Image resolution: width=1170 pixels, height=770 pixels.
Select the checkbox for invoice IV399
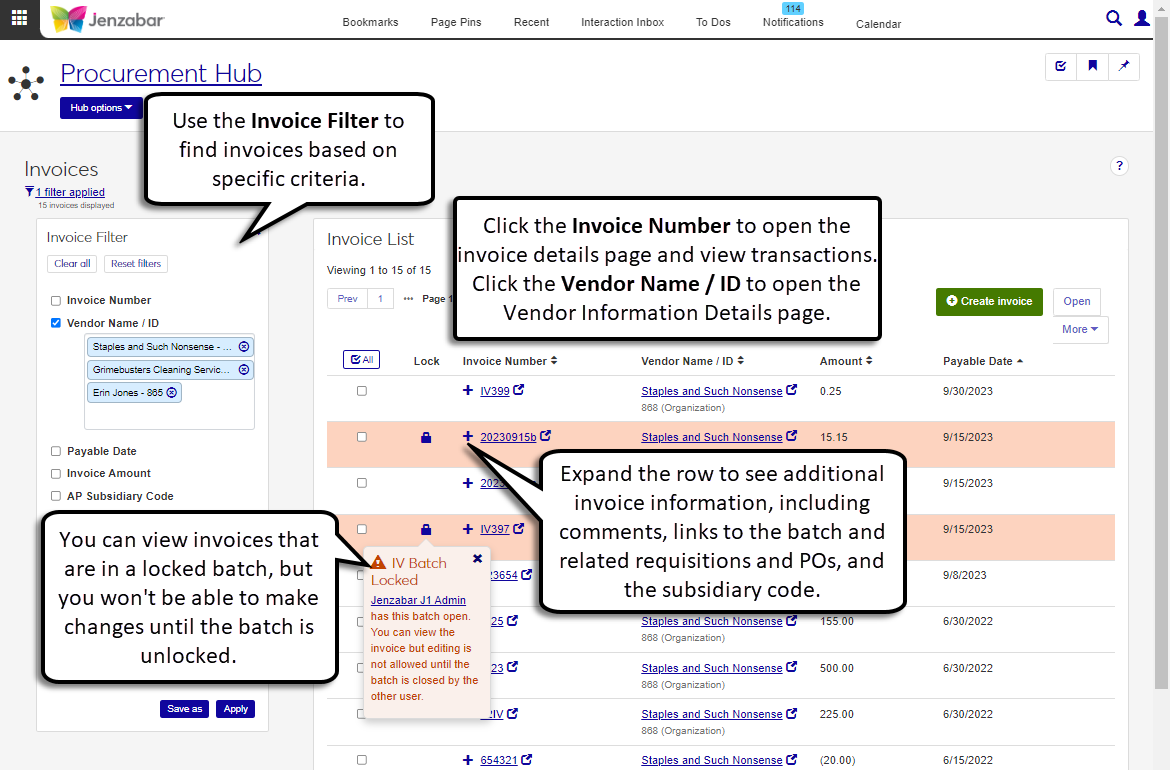click(362, 391)
